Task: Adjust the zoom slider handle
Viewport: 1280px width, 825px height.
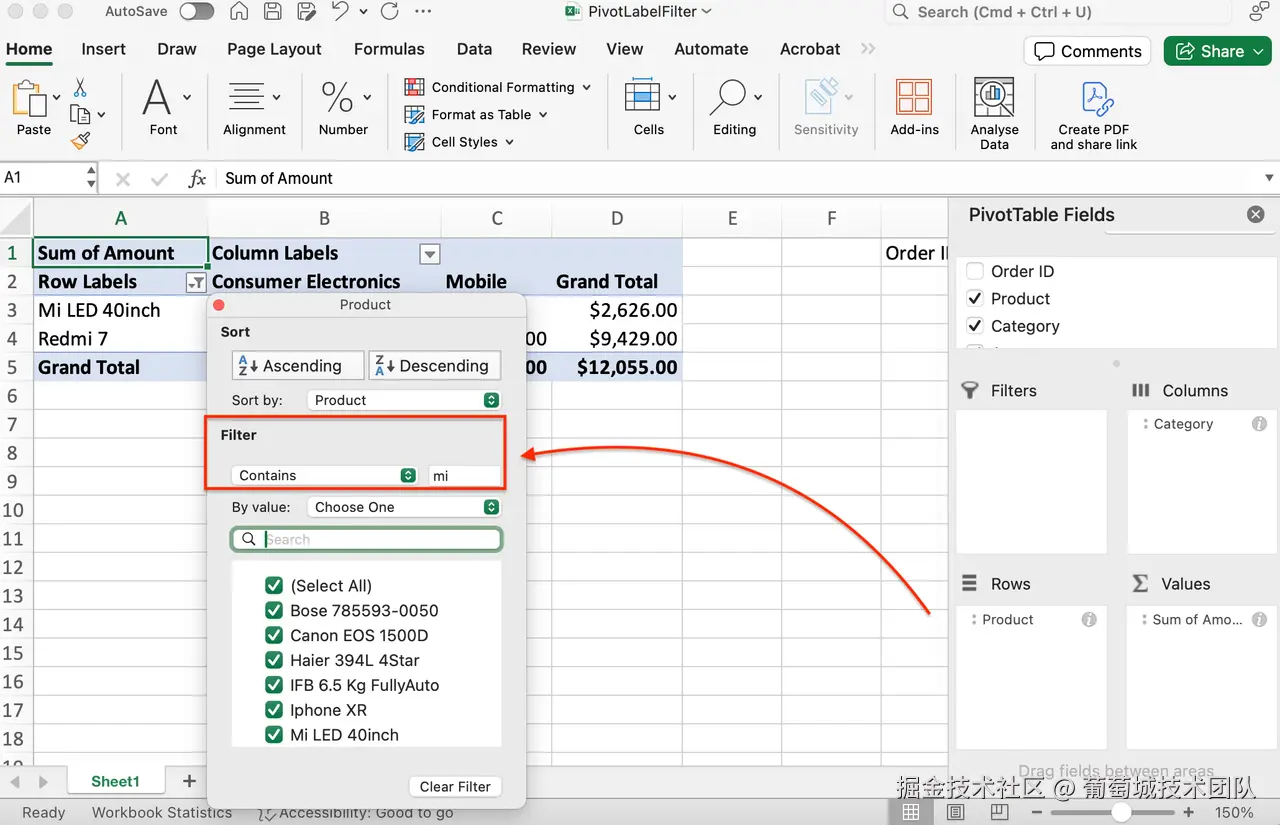Action: point(1121,813)
